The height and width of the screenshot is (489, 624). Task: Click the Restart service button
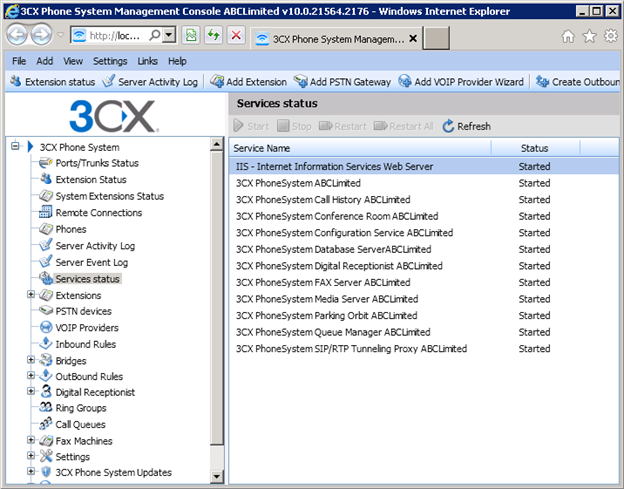[x=342, y=126]
